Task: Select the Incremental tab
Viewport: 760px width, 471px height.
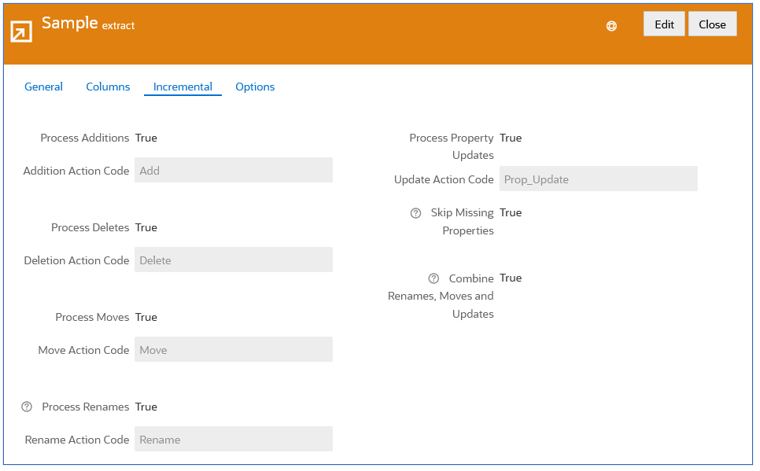Action: coord(183,87)
